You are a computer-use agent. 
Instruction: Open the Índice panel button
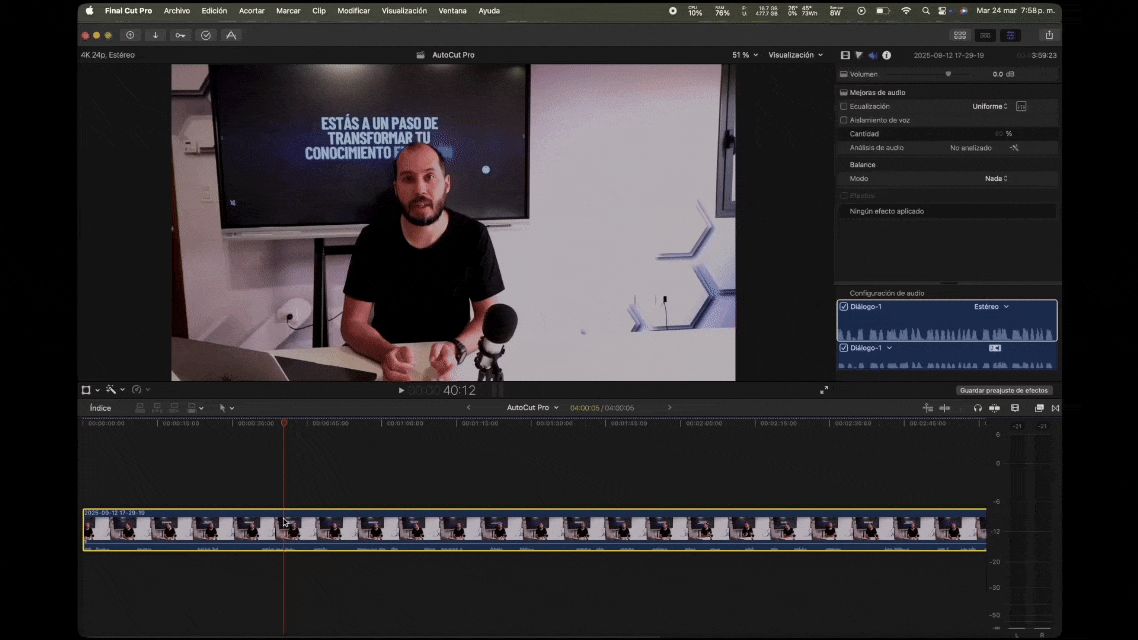click(100, 407)
